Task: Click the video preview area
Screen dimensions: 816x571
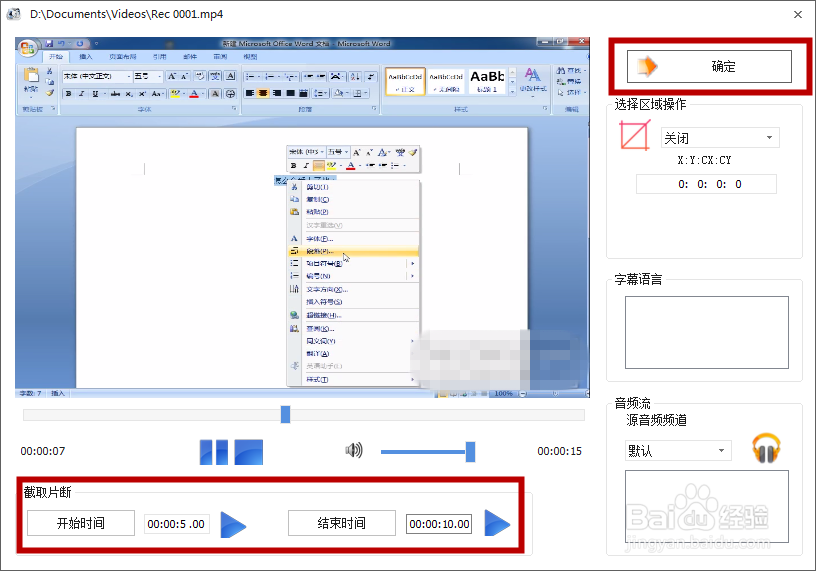Action: (x=302, y=217)
